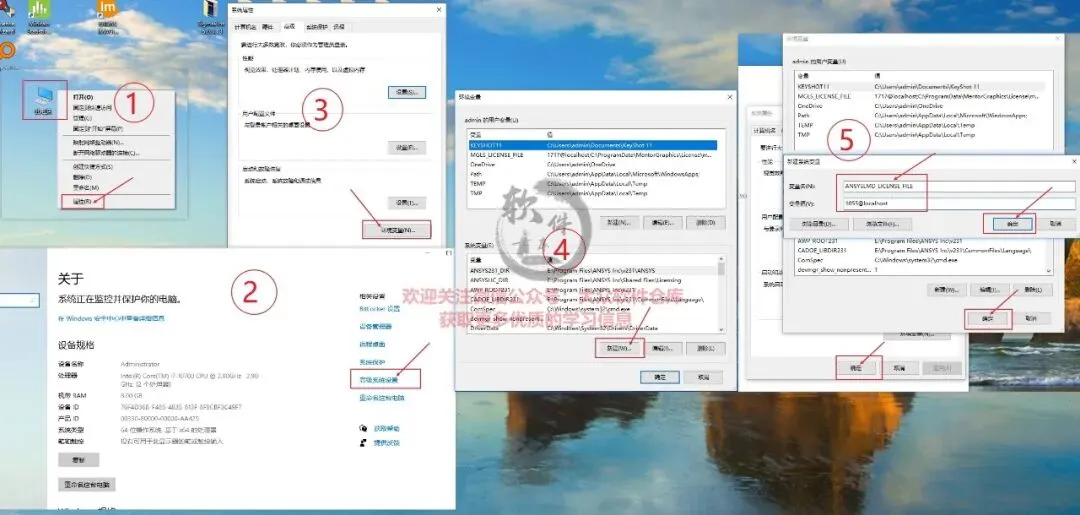Open user profiles 设置(E)... button

406,147
